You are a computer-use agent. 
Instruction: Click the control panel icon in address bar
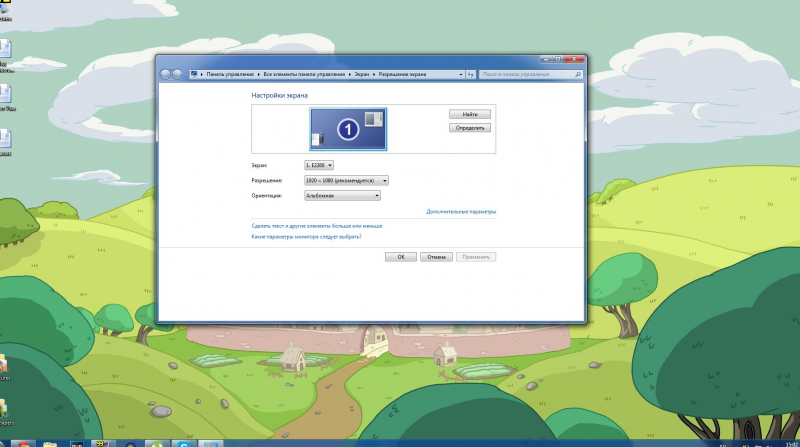(x=194, y=74)
